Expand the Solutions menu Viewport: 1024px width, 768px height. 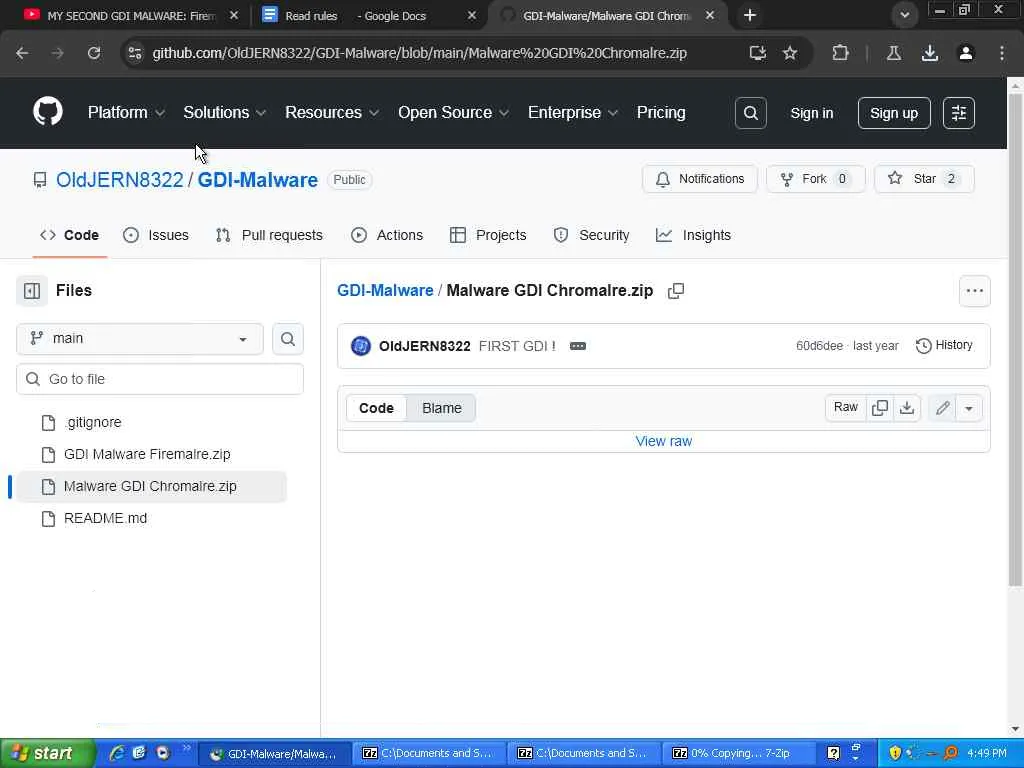[225, 112]
